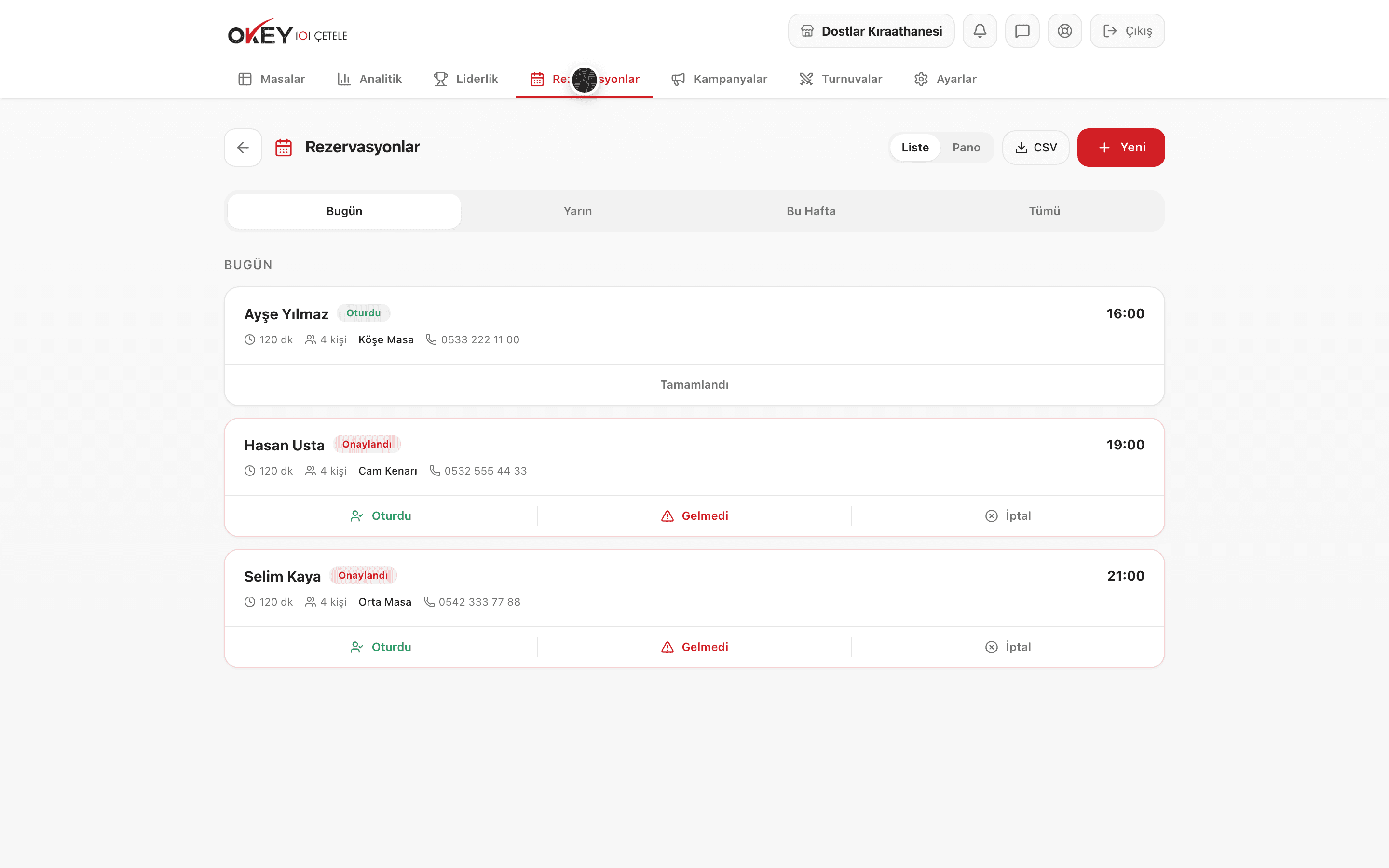Viewport: 1389px width, 868px height.
Task: Select the Liste view toggle
Action: [x=915, y=148]
